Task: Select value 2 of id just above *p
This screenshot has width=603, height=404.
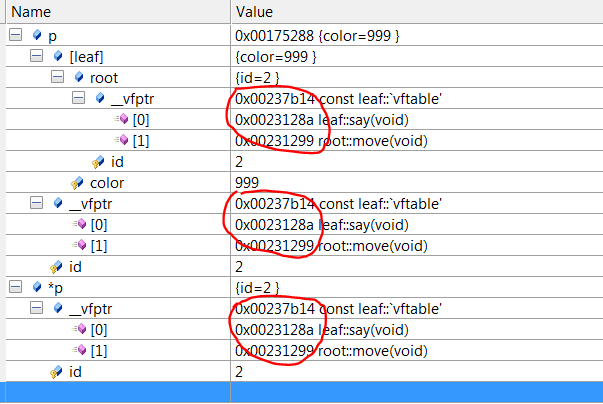Action: (x=239, y=267)
